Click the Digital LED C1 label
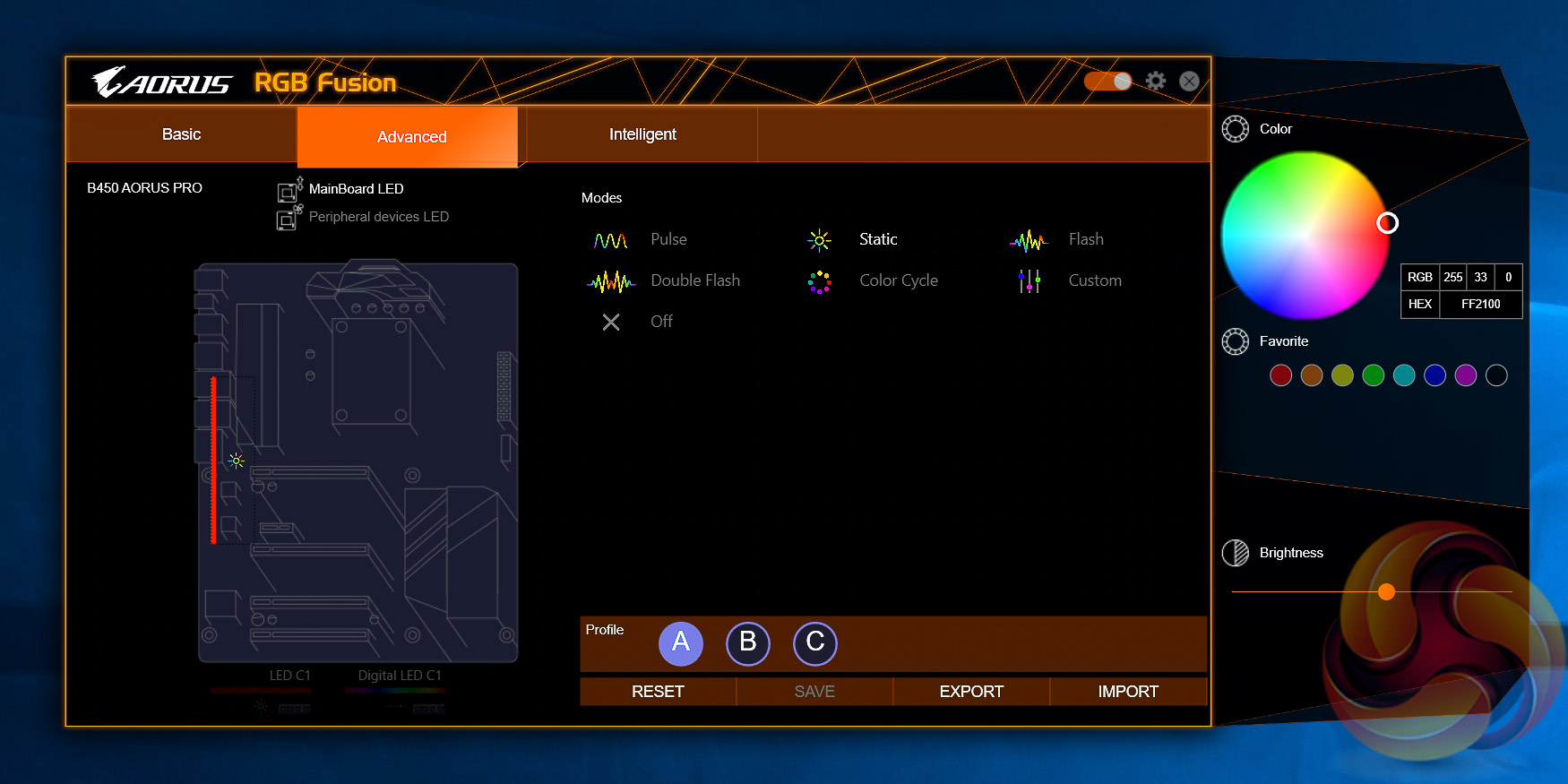Screen dimensions: 1568x784 click(x=400, y=676)
